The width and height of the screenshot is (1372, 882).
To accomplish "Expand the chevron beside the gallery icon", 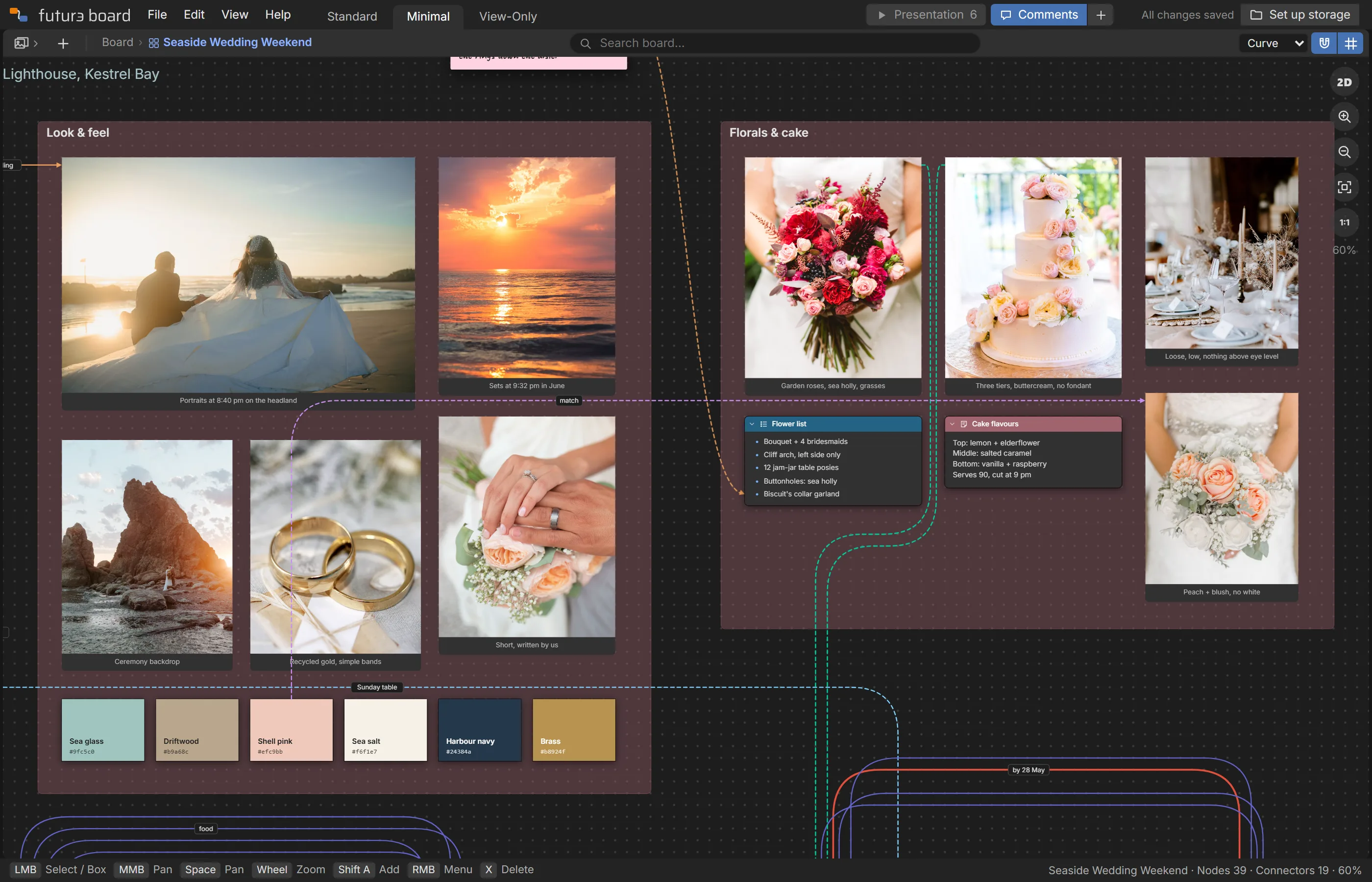I will click(35, 44).
